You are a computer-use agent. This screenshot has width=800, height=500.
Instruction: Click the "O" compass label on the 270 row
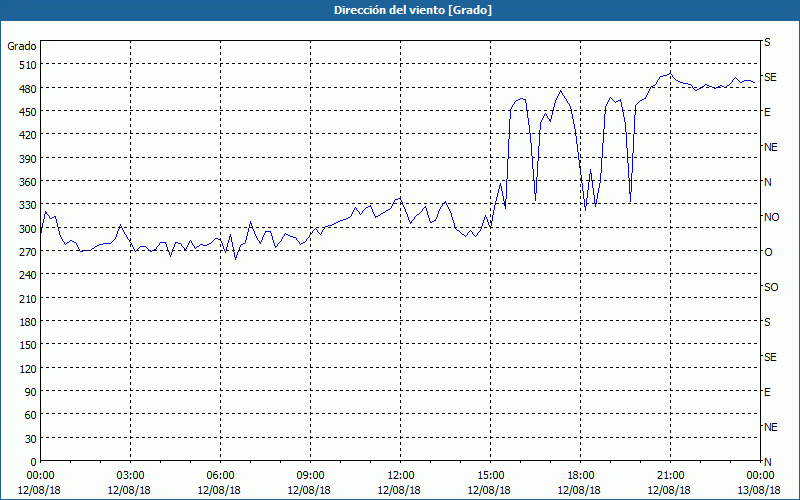point(768,253)
